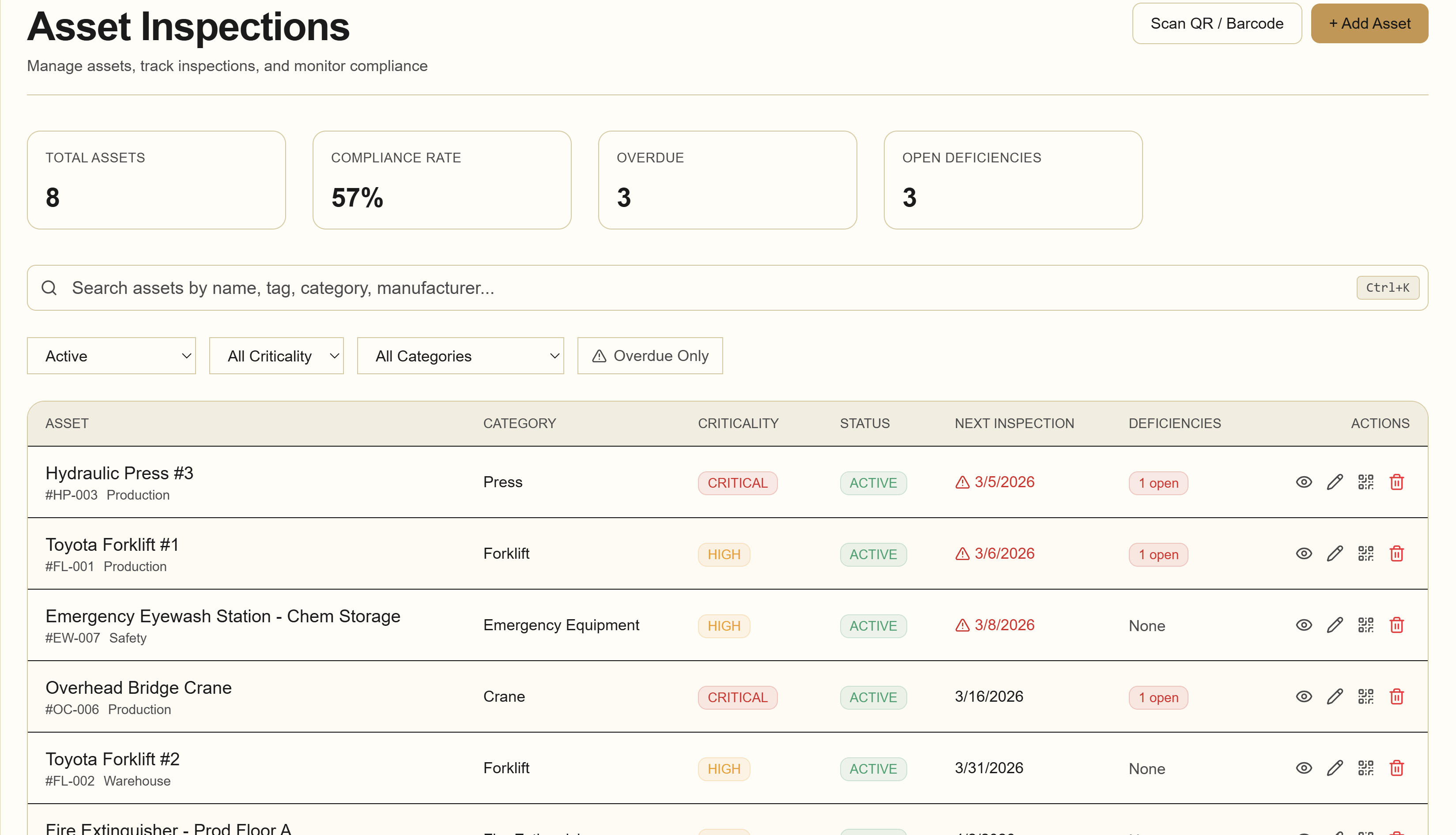This screenshot has width=1456, height=835.
Task: View Hydraulic Press #3 details eye icon
Action: pyautogui.click(x=1303, y=482)
